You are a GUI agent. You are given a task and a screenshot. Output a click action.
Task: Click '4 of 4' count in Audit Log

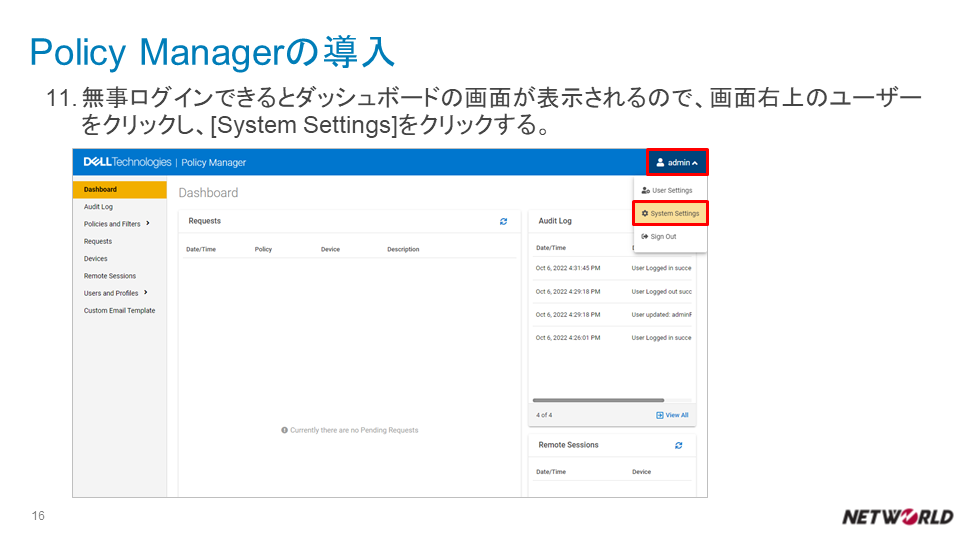[544, 415]
